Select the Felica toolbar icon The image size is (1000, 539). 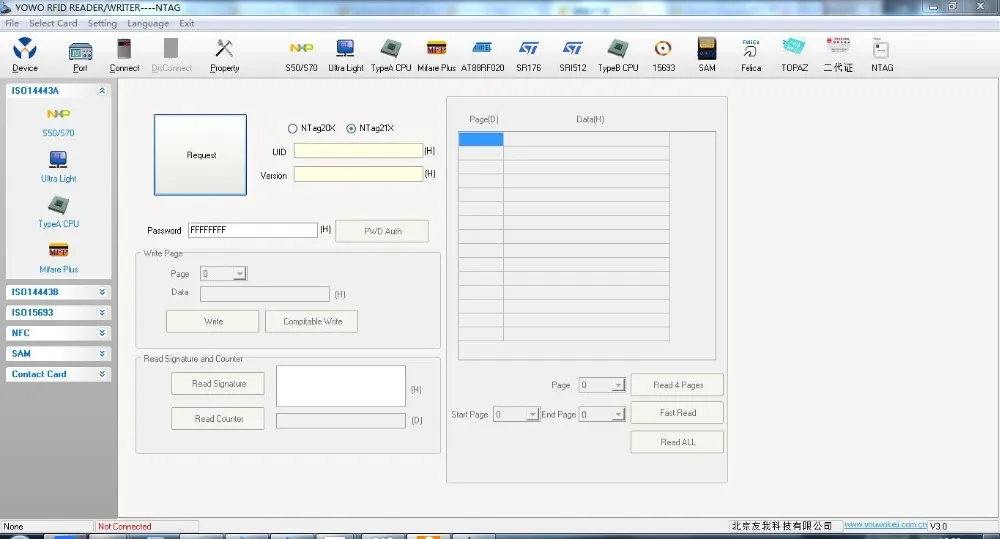751,54
